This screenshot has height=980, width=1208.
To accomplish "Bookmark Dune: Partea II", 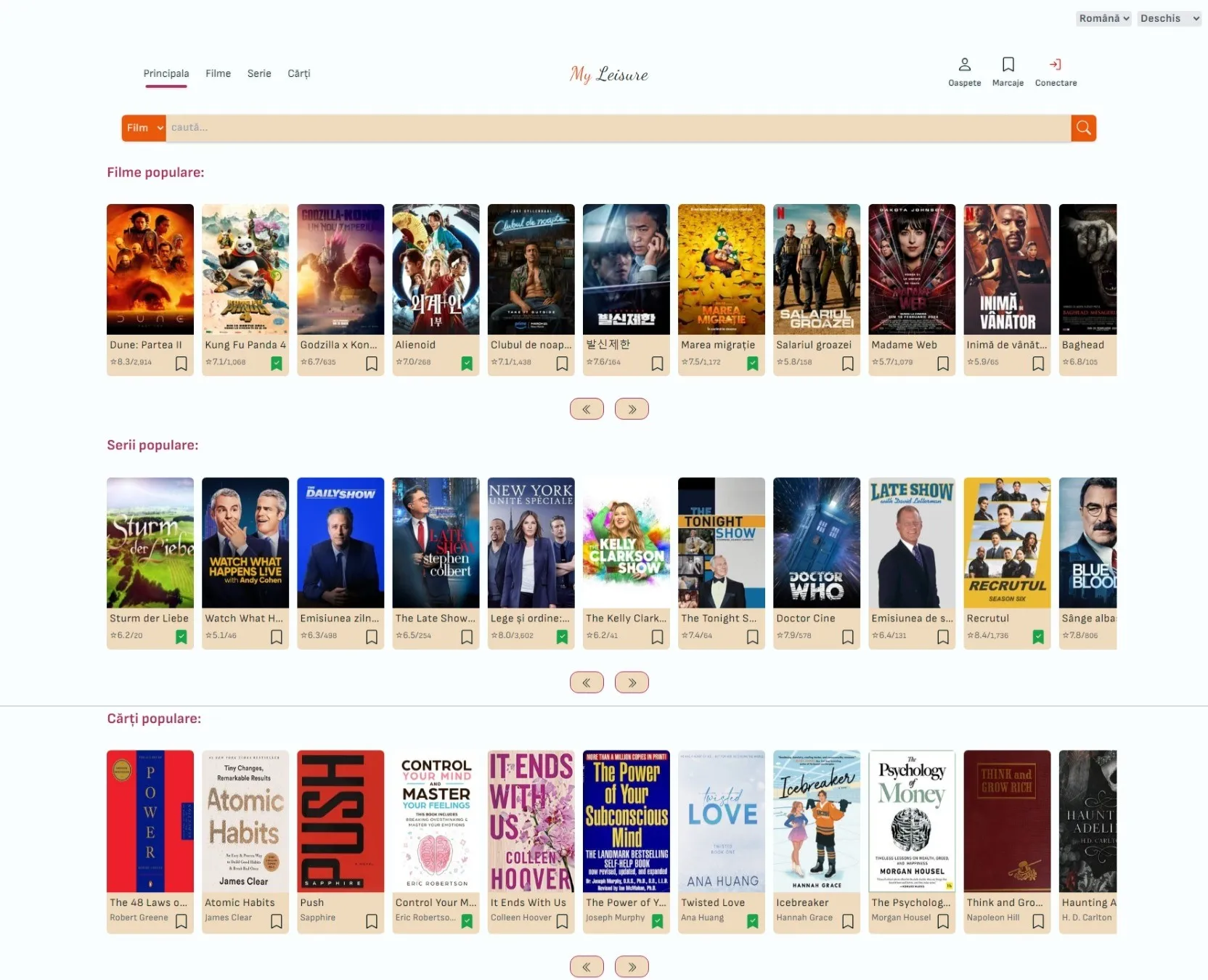I will [x=181, y=364].
